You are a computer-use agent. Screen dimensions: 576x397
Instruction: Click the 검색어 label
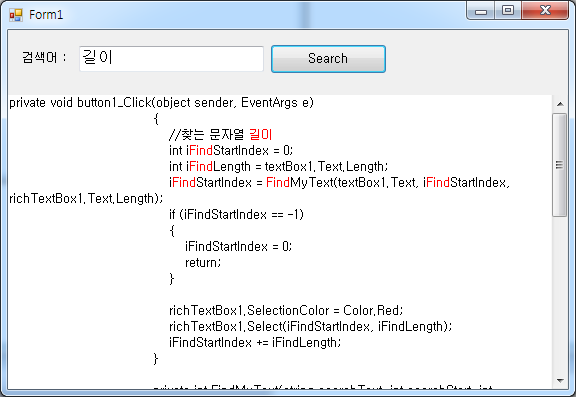(x=44, y=58)
